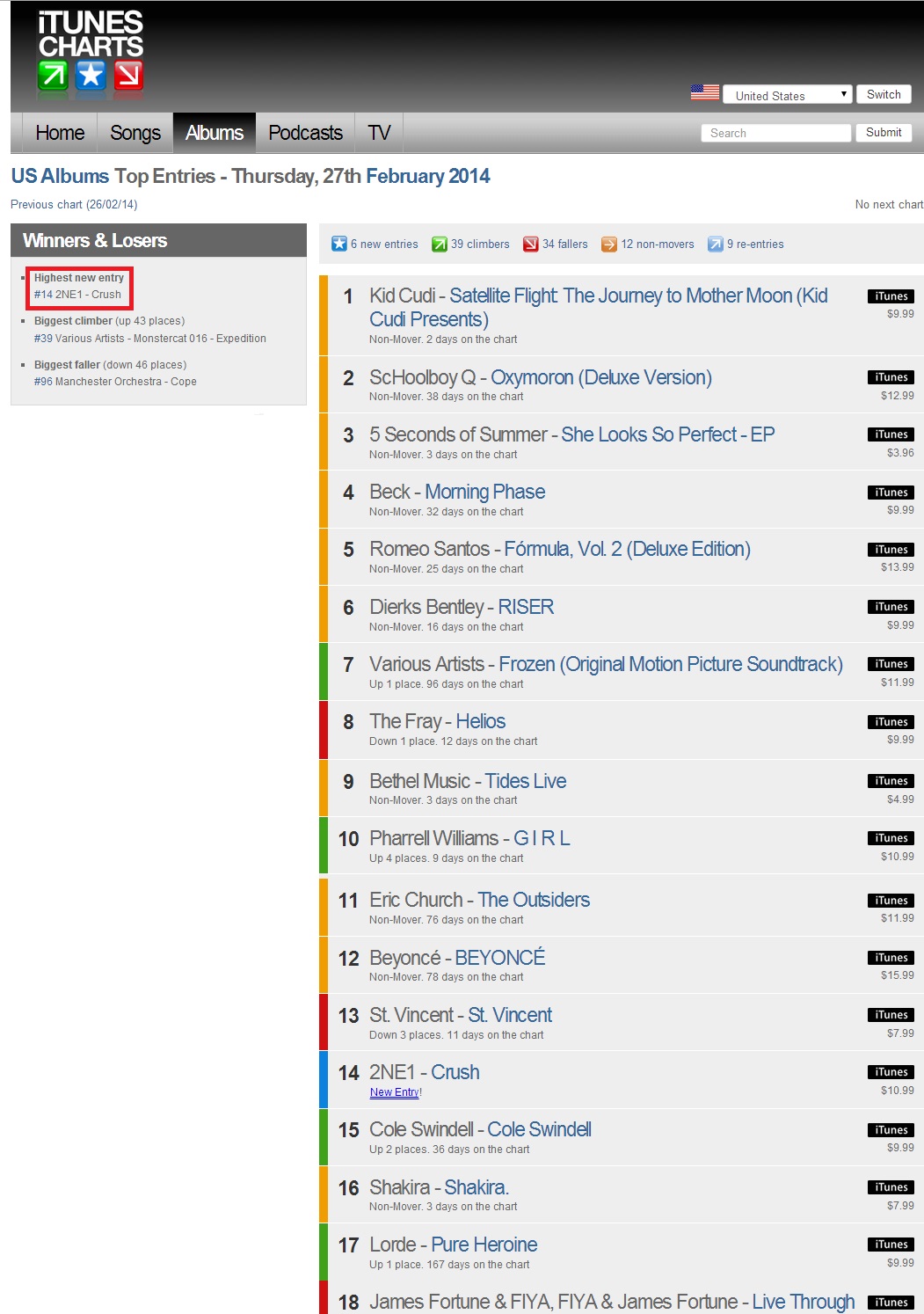Image resolution: width=924 pixels, height=1314 pixels.
Task: Open the Previous chart (26/02/14) link
Action: coord(74,204)
